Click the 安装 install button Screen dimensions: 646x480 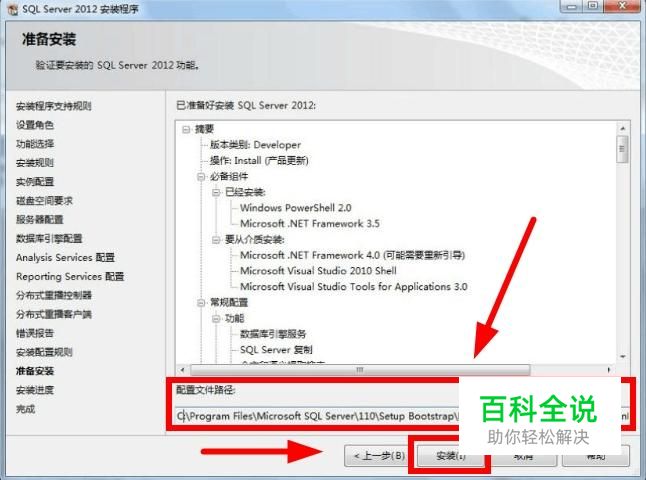[x=451, y=456]
